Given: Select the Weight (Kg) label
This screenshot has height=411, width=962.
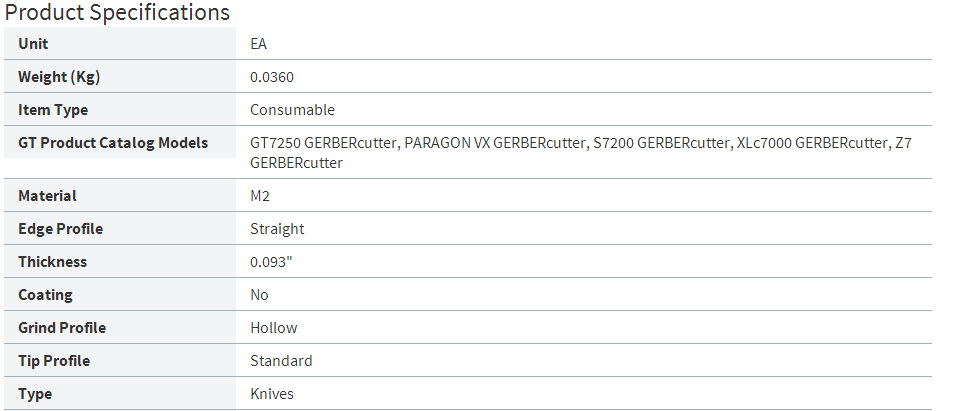Looking at the screenshot, I should click(x=59, y=77).
